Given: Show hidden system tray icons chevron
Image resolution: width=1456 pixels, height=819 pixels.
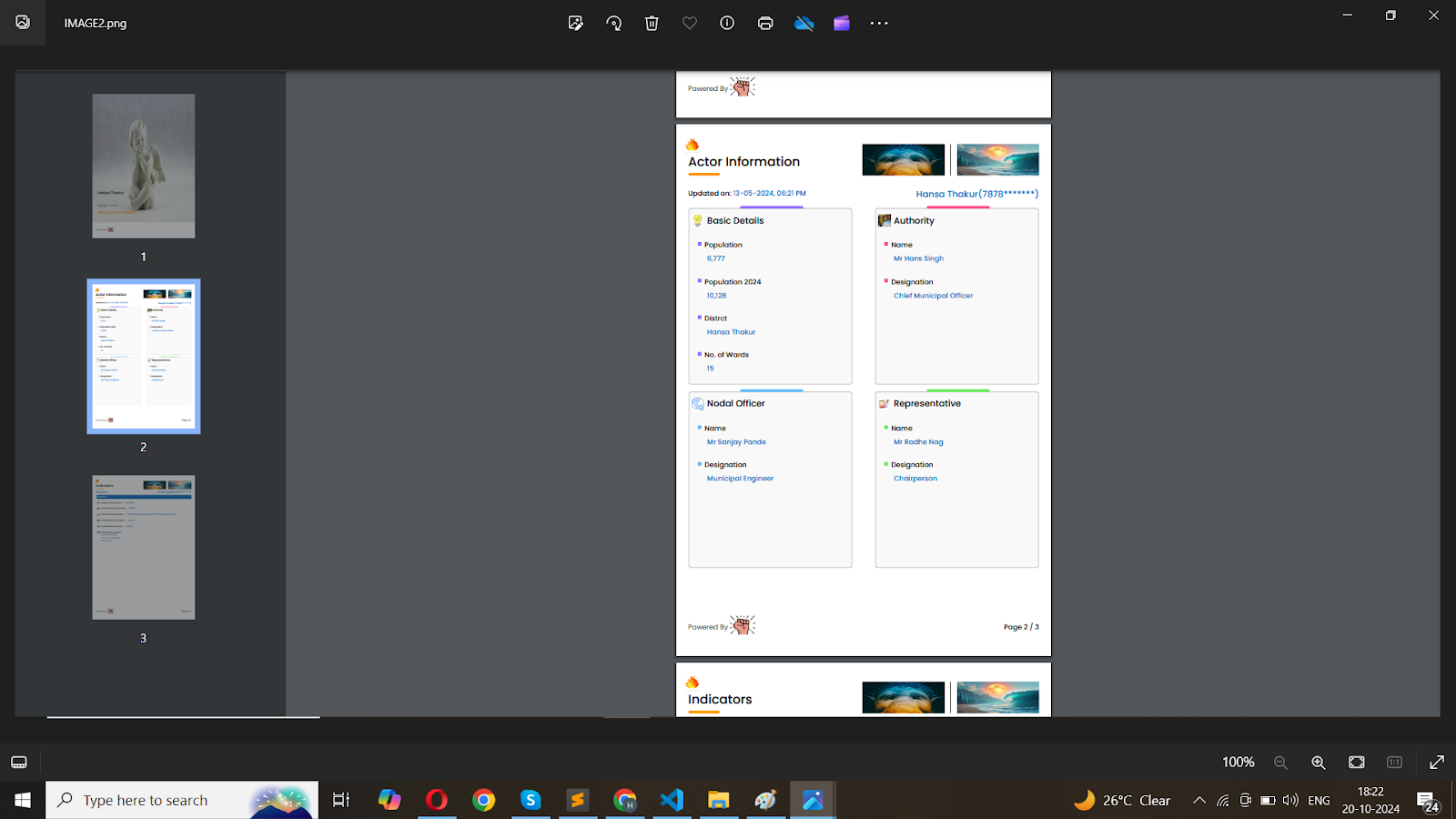Looking at the screenshot, I should pyautogui.click(x=1199, y=801).
